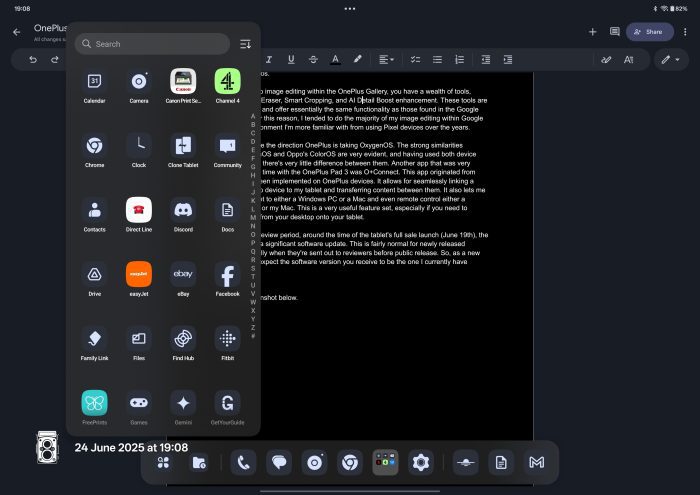Open the editing mode pencil dropdown
Image resolution: width=700 pixels, height=495 pixels.
[x=668, y=59]
